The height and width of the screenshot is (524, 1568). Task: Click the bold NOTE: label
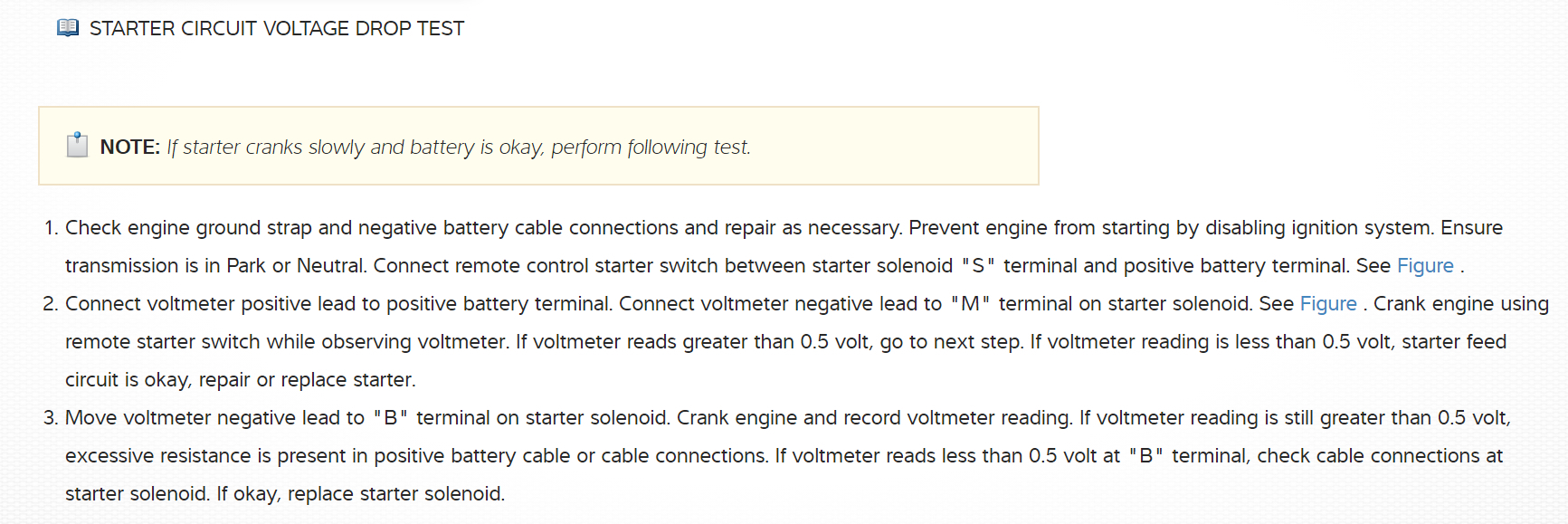pyautogui.click(x=129, y=148)
